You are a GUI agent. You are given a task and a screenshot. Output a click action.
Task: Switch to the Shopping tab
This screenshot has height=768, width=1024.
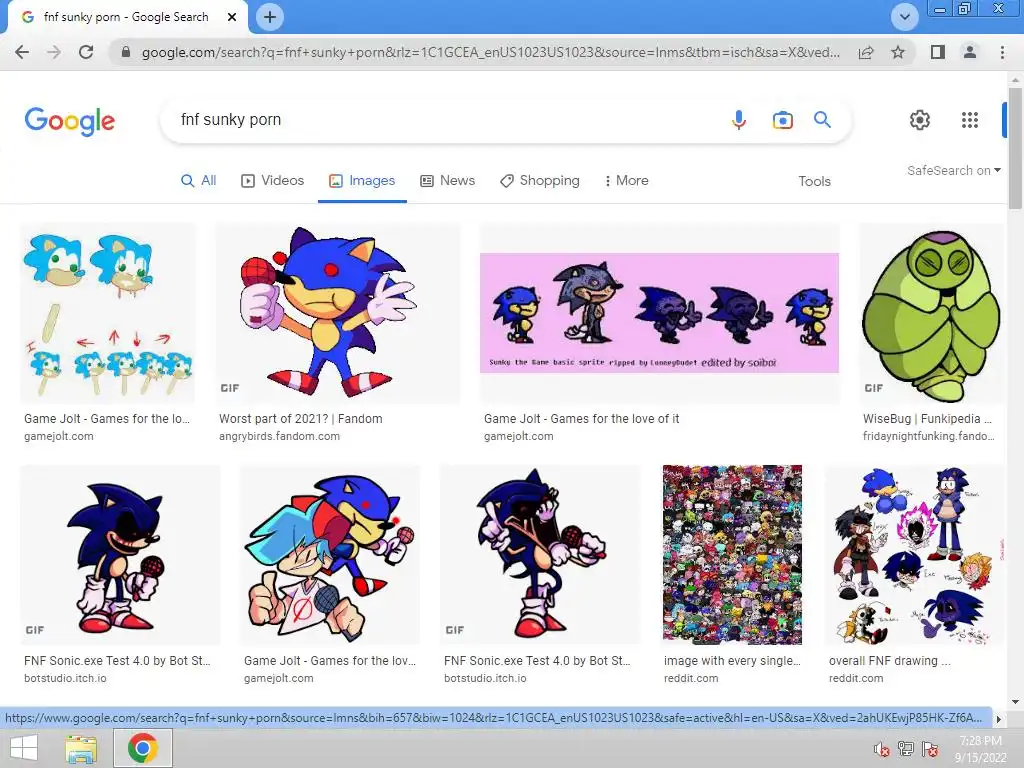539,181
